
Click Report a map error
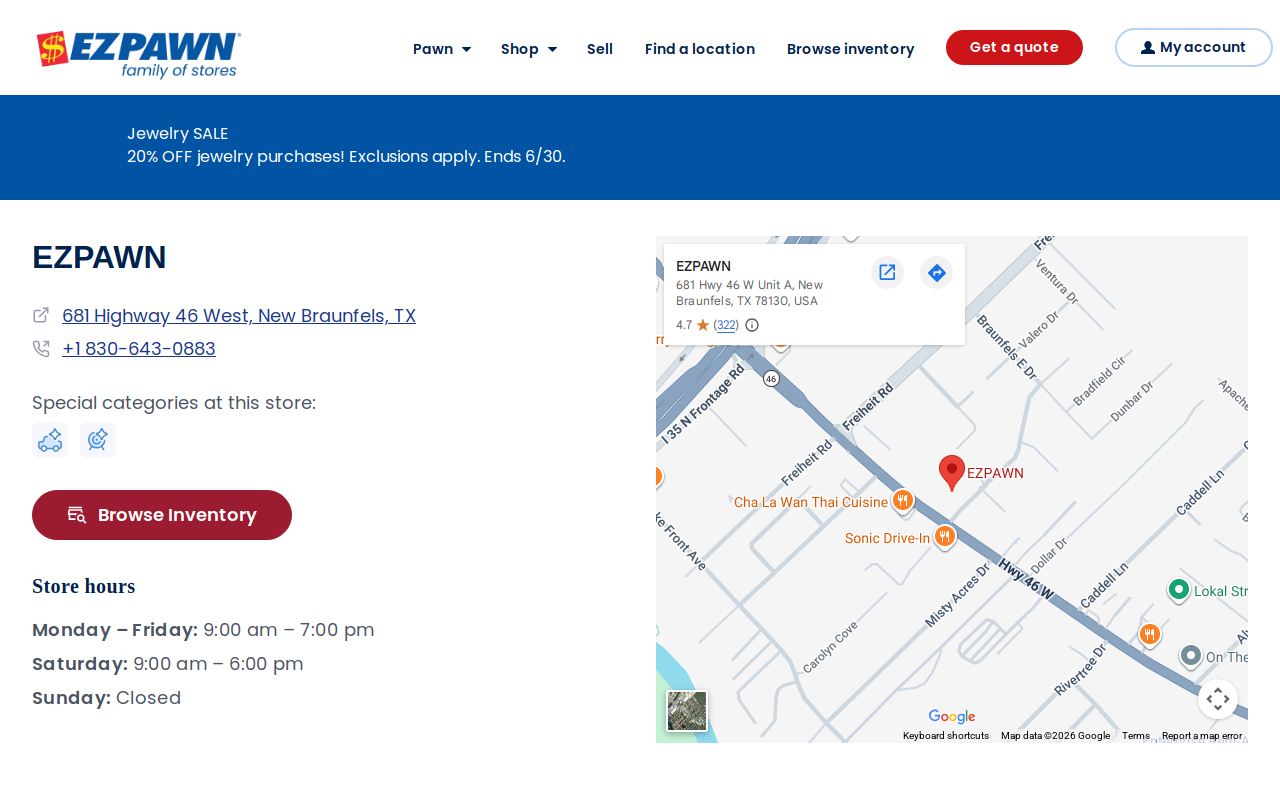click(x=1202, y=736)
